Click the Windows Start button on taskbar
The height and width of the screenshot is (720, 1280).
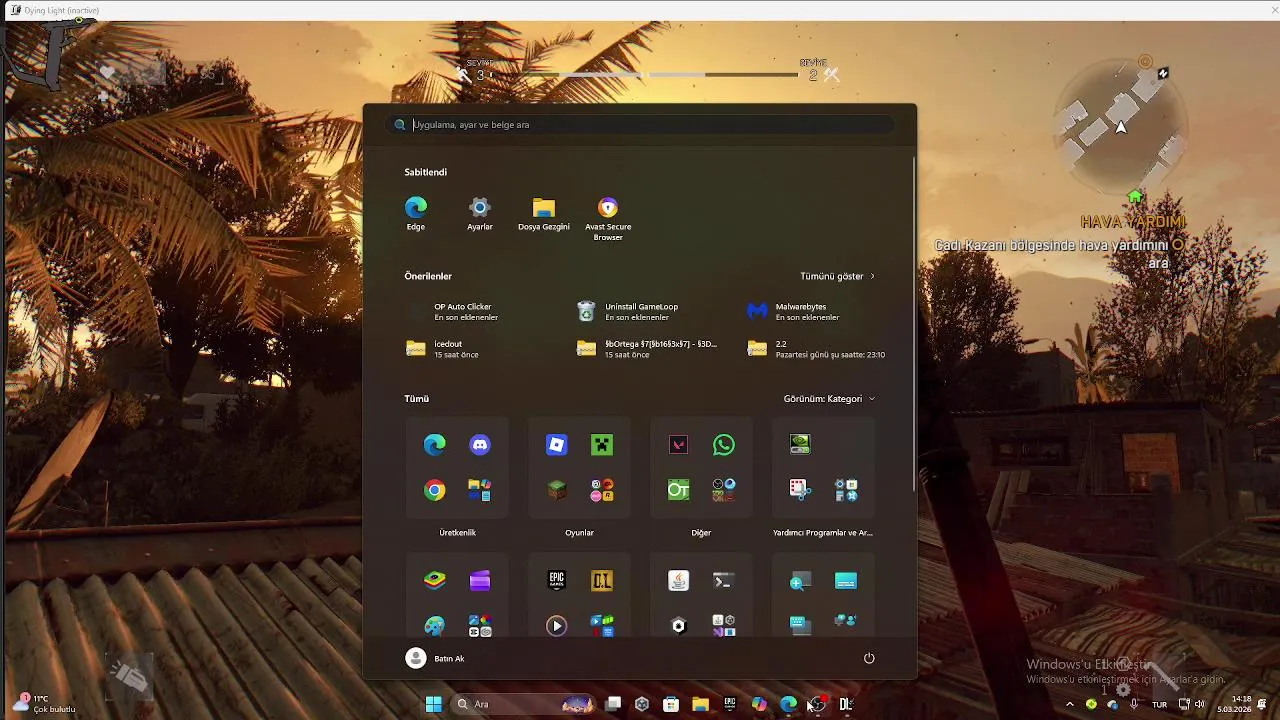434,704
